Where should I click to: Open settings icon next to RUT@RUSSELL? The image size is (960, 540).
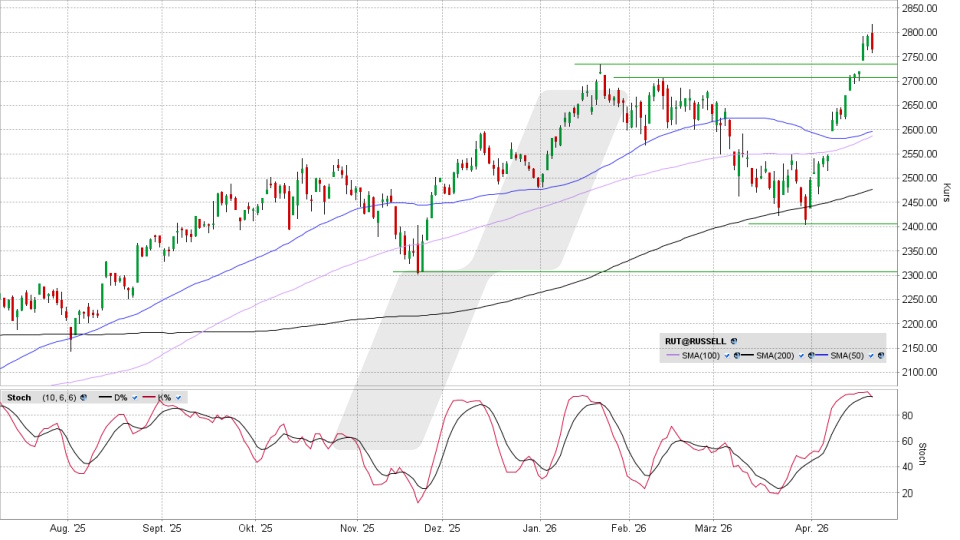(x=733, y=341)
